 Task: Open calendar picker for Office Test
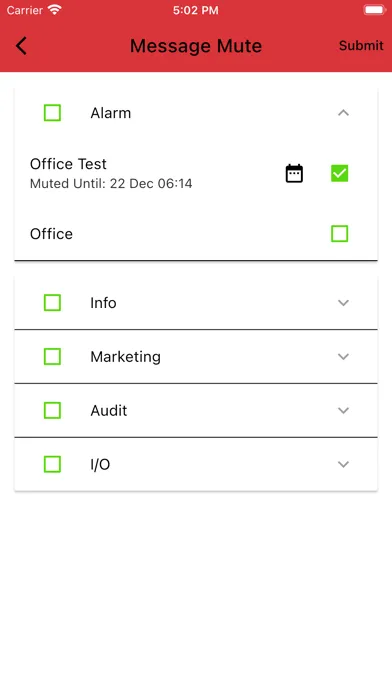[x=294, y=174]
